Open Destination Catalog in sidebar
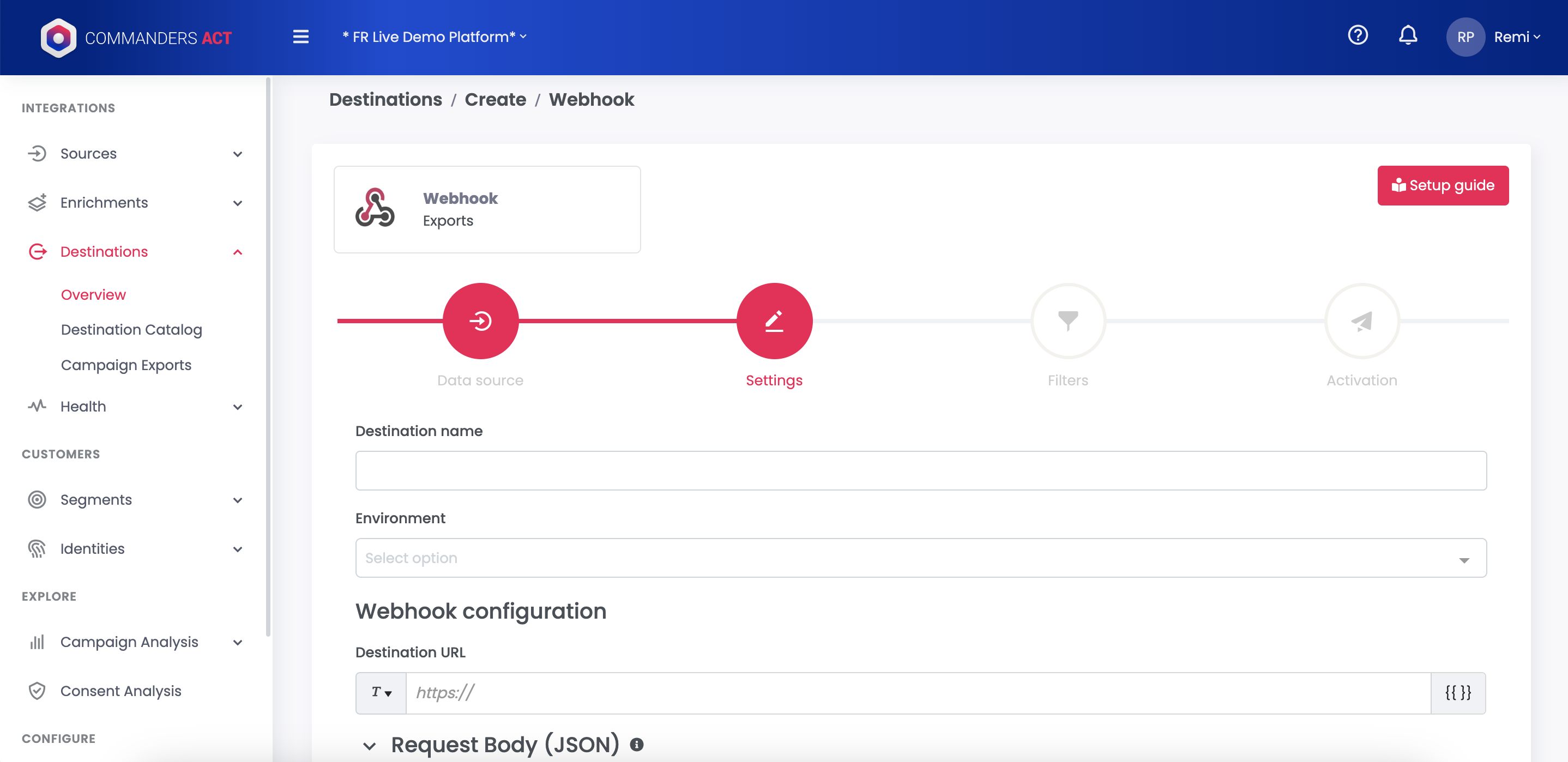This screenshot has width=1568, height=762. (x=131, y=329)
